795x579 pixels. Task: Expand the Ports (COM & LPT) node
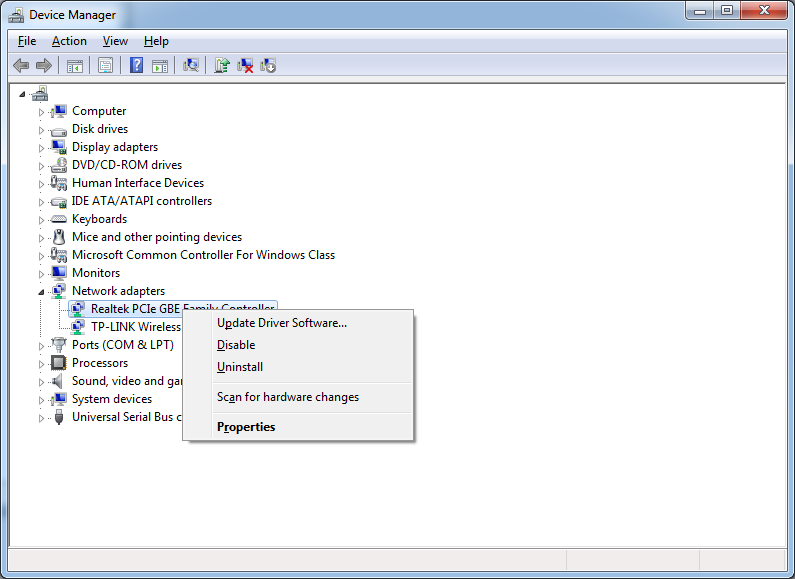coord(42,346)
